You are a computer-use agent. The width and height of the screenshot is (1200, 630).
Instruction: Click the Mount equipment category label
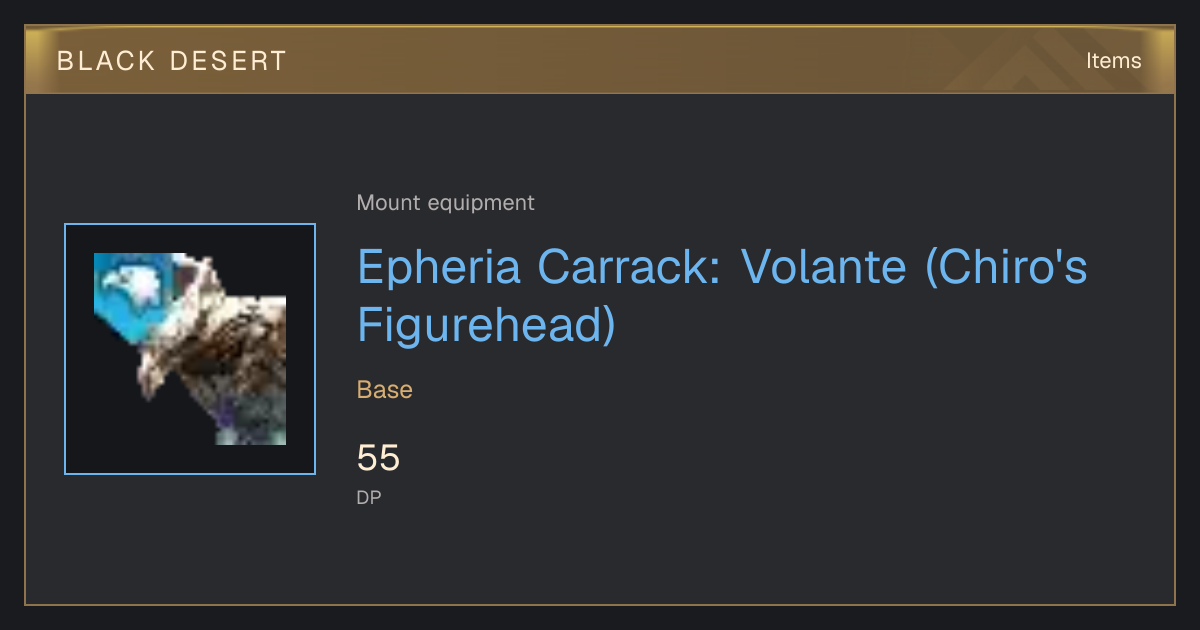point(445,203)
